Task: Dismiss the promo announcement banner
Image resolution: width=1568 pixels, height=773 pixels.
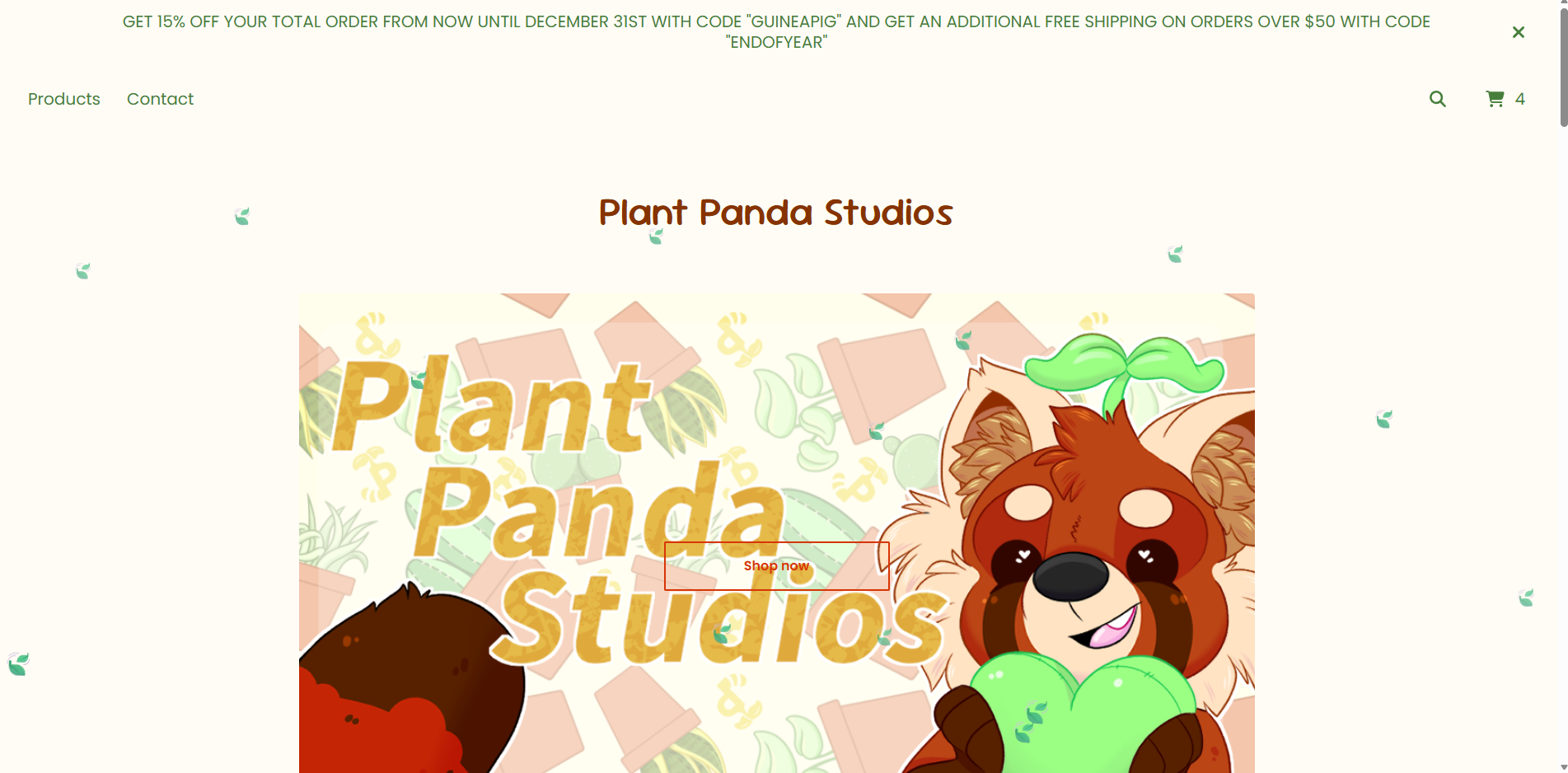Action: pyautogui.click(x=1518, y=32)
